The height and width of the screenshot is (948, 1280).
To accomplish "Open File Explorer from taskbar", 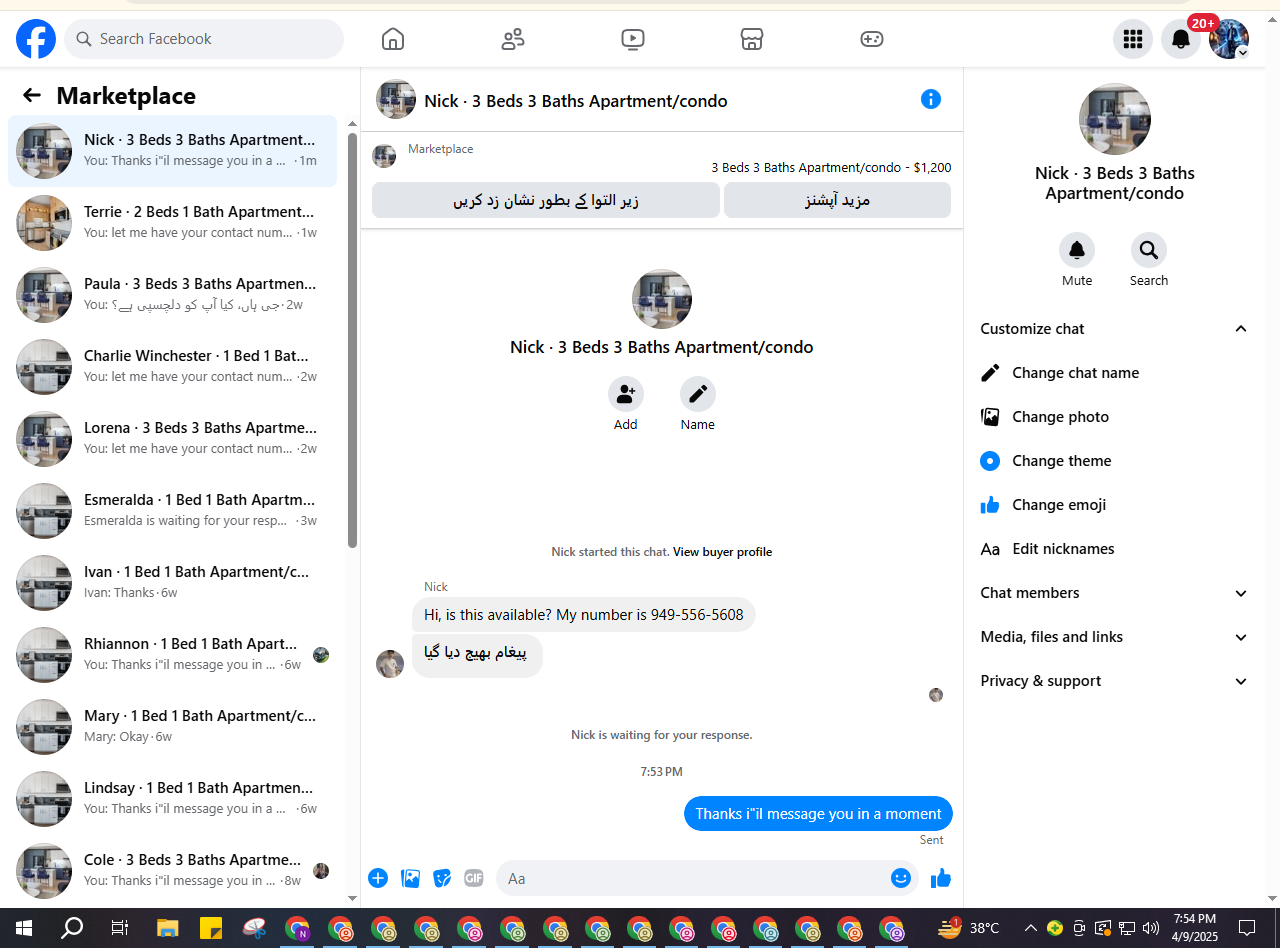I will tap(167, 928).
